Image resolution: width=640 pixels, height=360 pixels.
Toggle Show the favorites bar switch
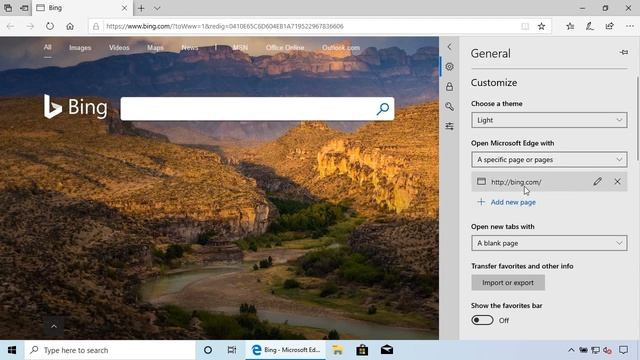[x=482, y=320]
